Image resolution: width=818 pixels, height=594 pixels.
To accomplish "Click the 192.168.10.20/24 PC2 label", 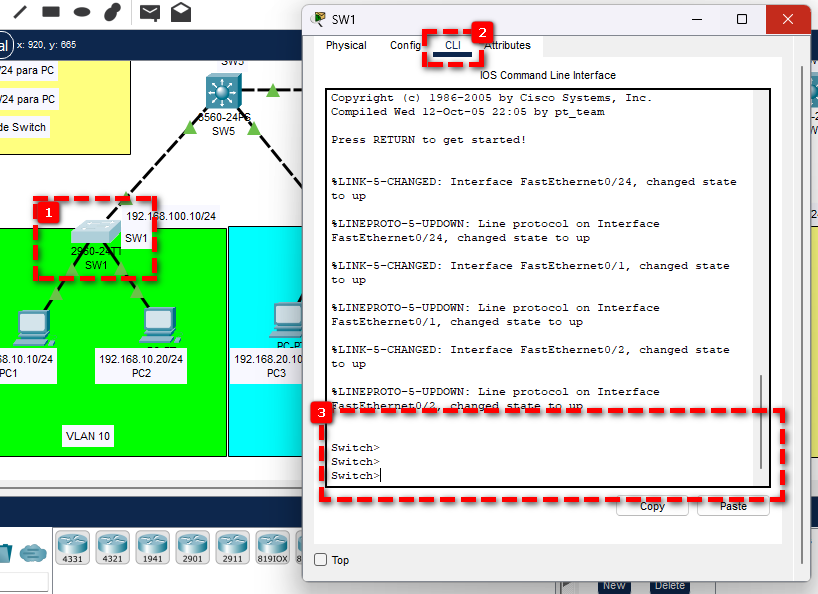I will [x=141, y=366].
